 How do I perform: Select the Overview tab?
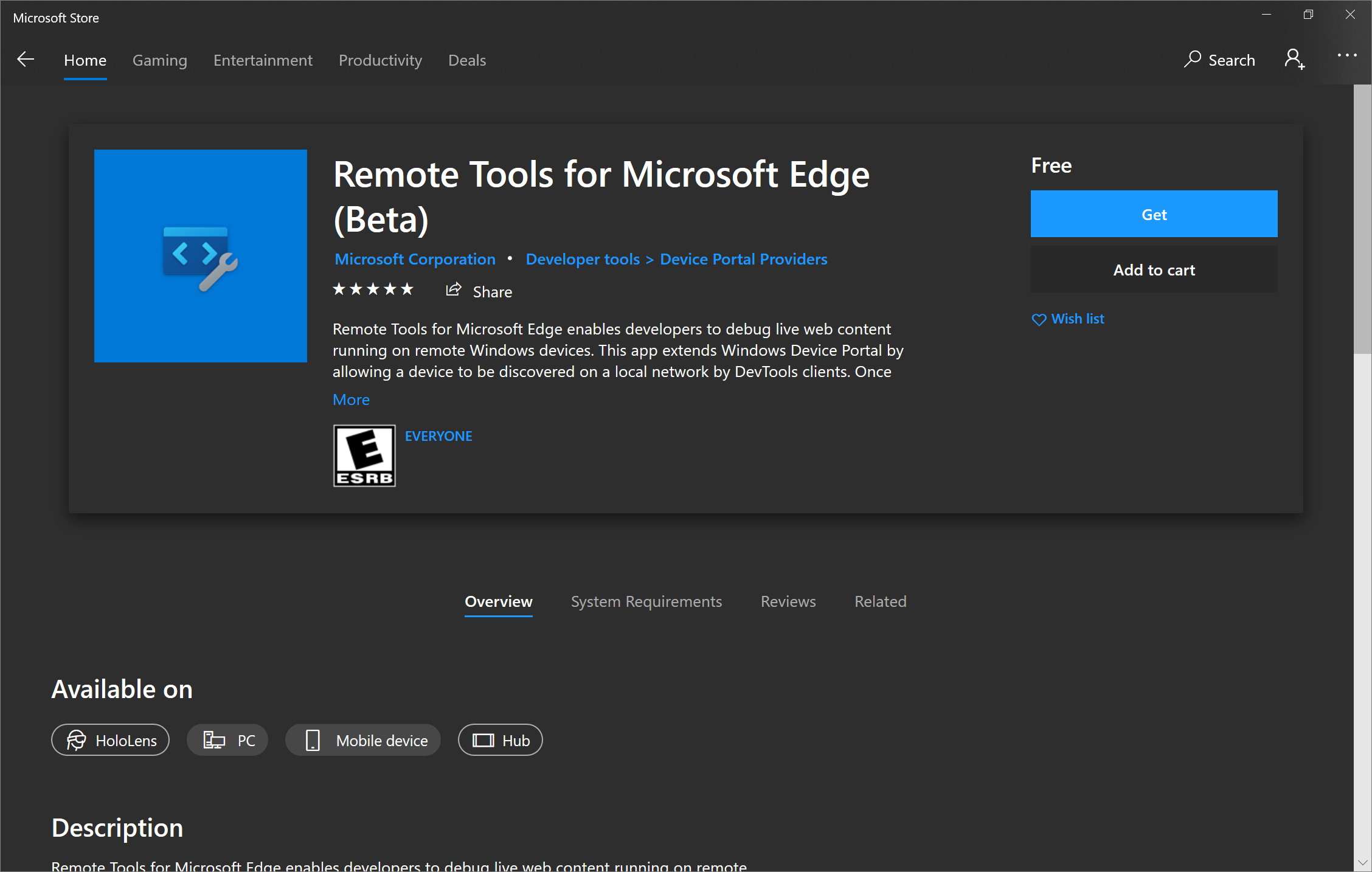click(498, 602)
